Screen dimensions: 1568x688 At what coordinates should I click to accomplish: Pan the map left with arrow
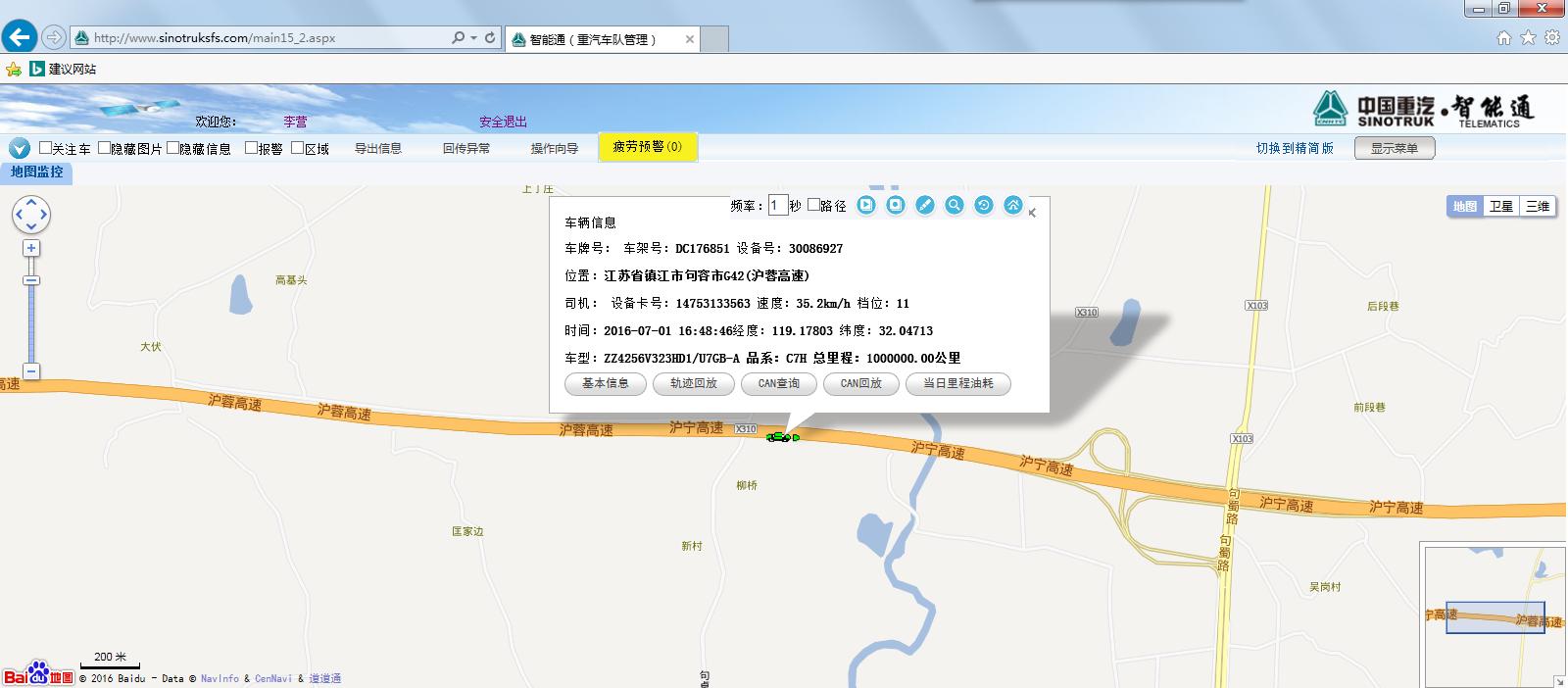(x=19, y=215)
